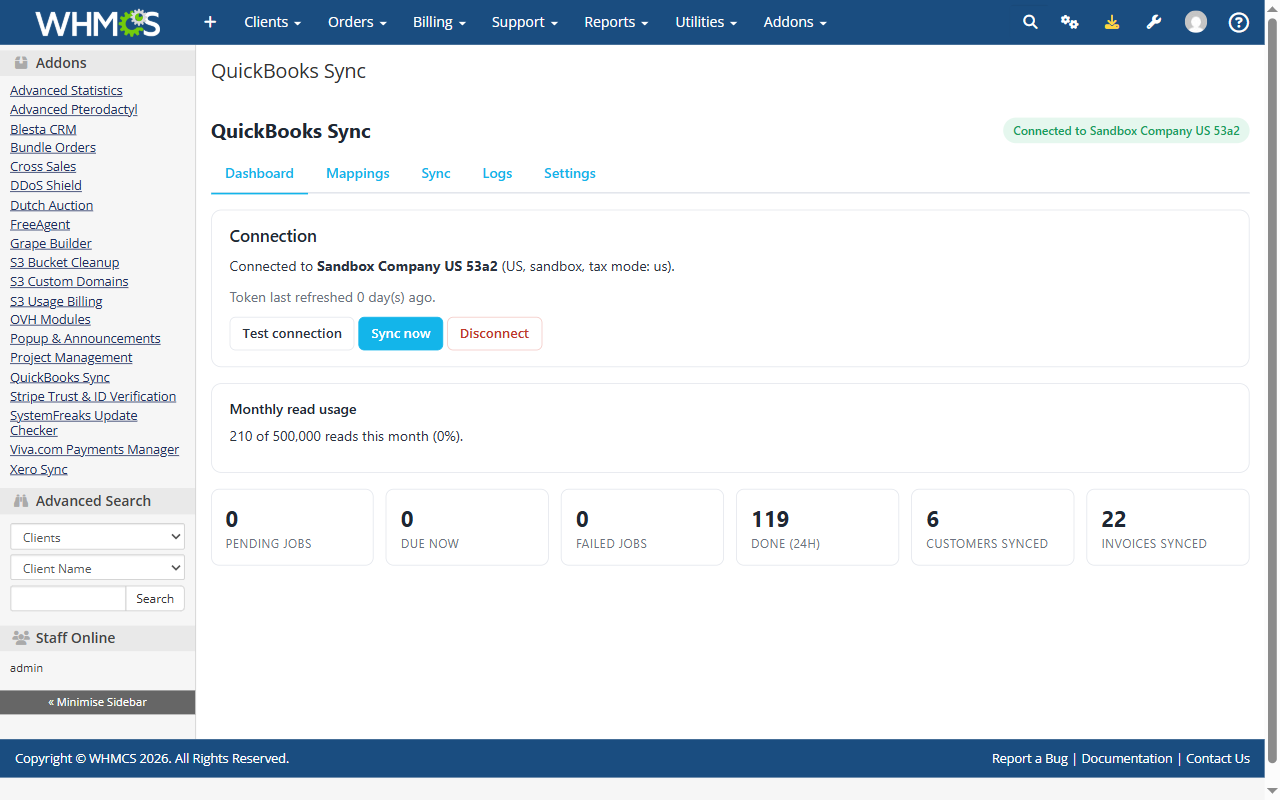This screenshot has height=800, width=1280.
Task: Click Minimise Sidebar
Action: coord(97,702)
